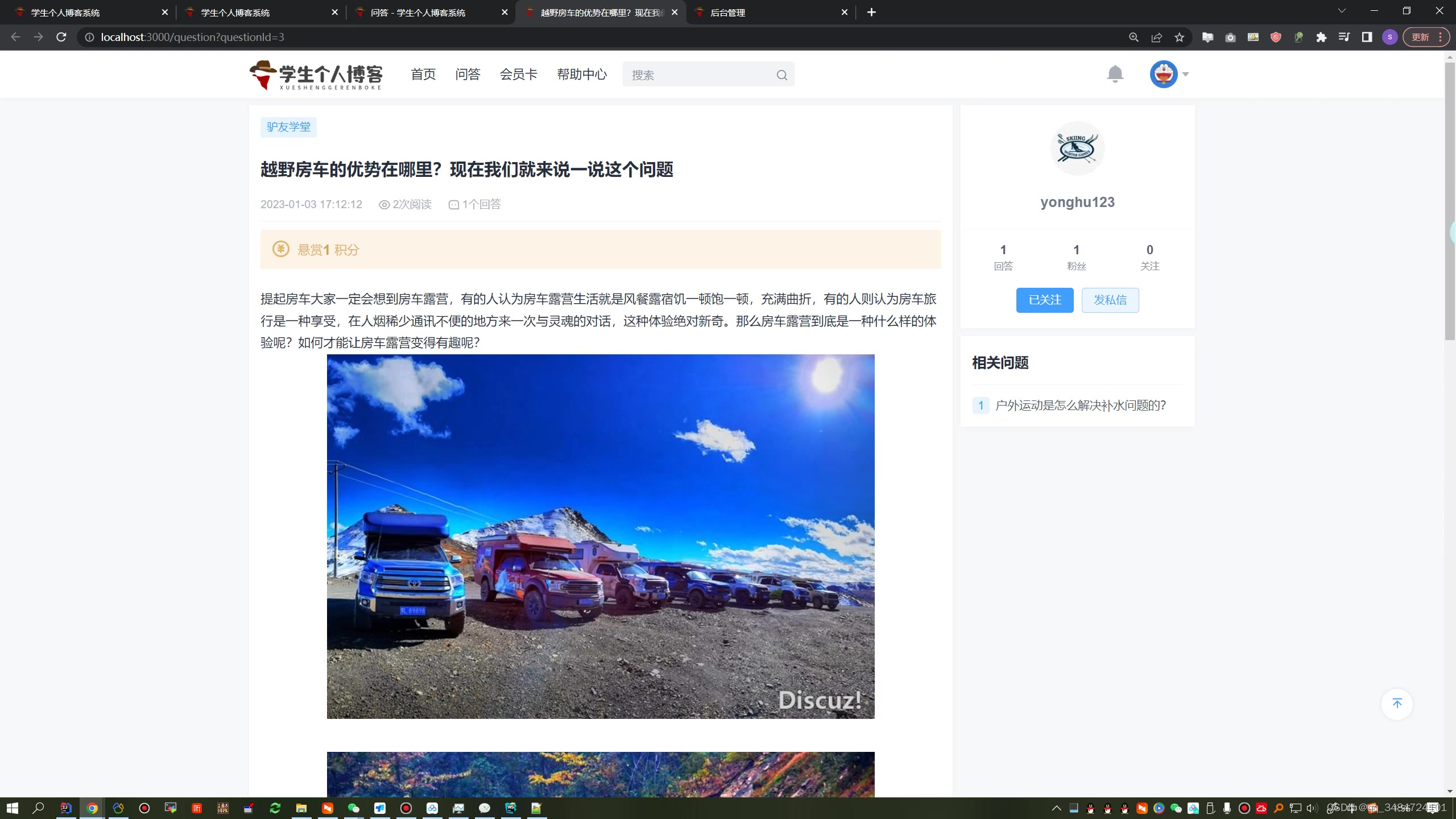
Task: Toggle the browser side panel icon
Action: pyautogui.click(x=1367, y=38)
